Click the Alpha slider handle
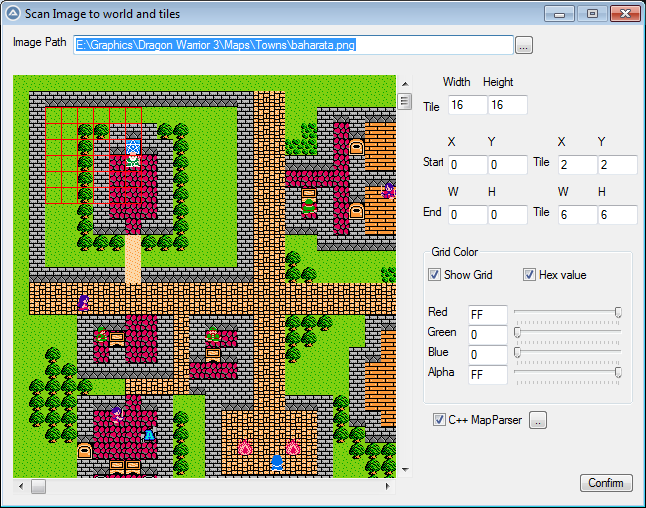646x508 pixels. [618, 372]
